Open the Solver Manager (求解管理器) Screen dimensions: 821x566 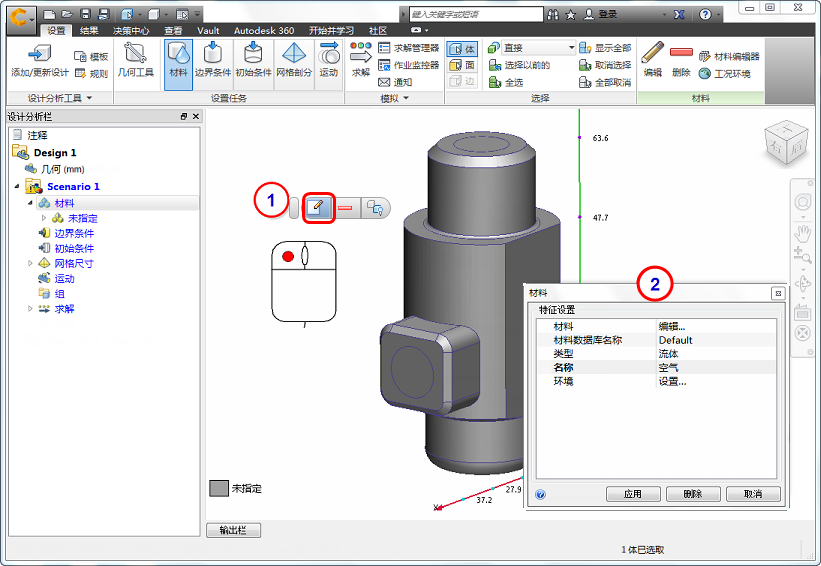click(x=408, y=48)
